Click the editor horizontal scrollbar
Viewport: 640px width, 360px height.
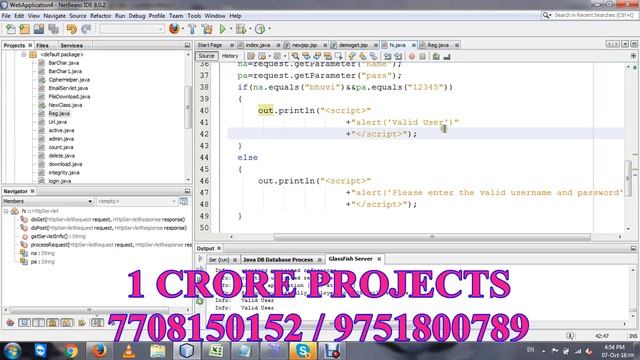pyautogui.click(x=432, y=237)
